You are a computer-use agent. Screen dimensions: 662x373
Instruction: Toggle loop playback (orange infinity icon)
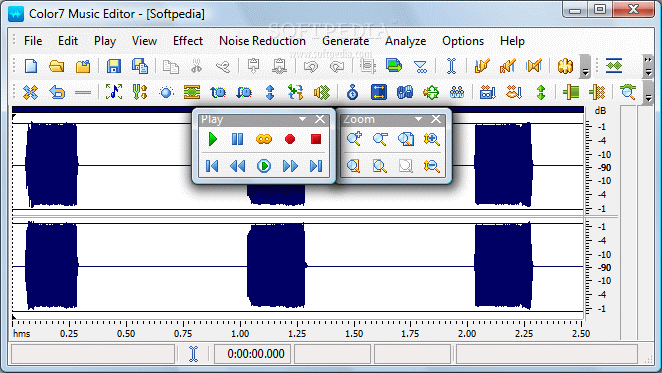pyautogui.click(x=264, y=139)
